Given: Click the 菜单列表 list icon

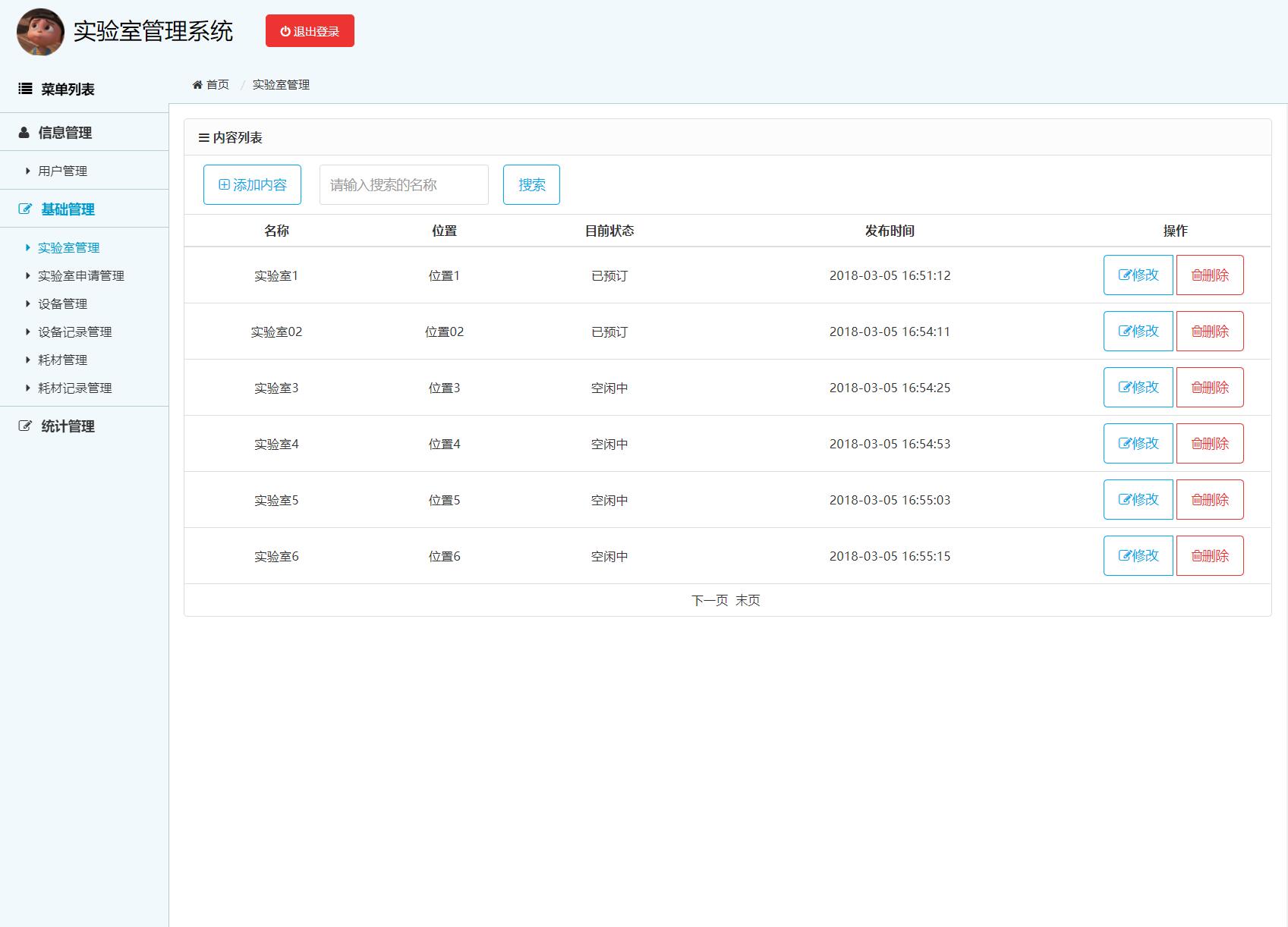Looking at the screenshot, I should (25, 89).
